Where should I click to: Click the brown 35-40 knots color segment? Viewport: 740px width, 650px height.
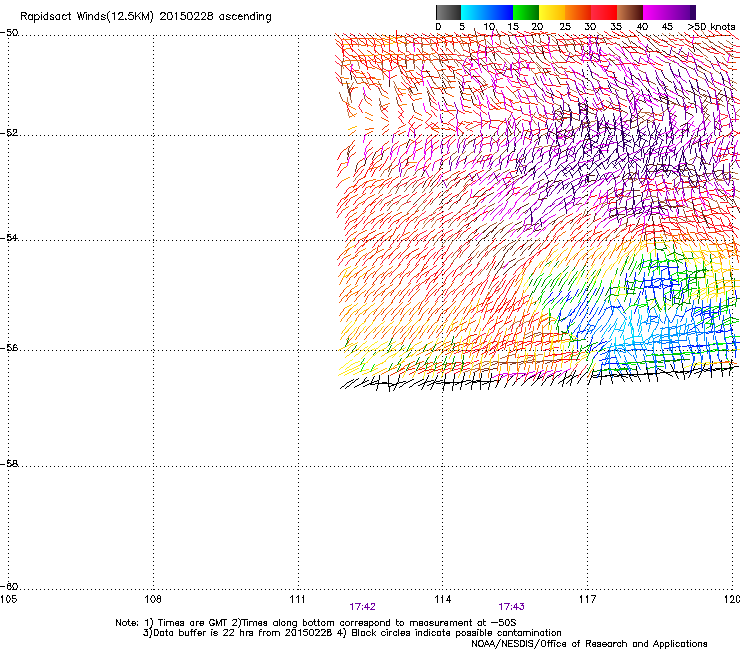coord(630,12)
